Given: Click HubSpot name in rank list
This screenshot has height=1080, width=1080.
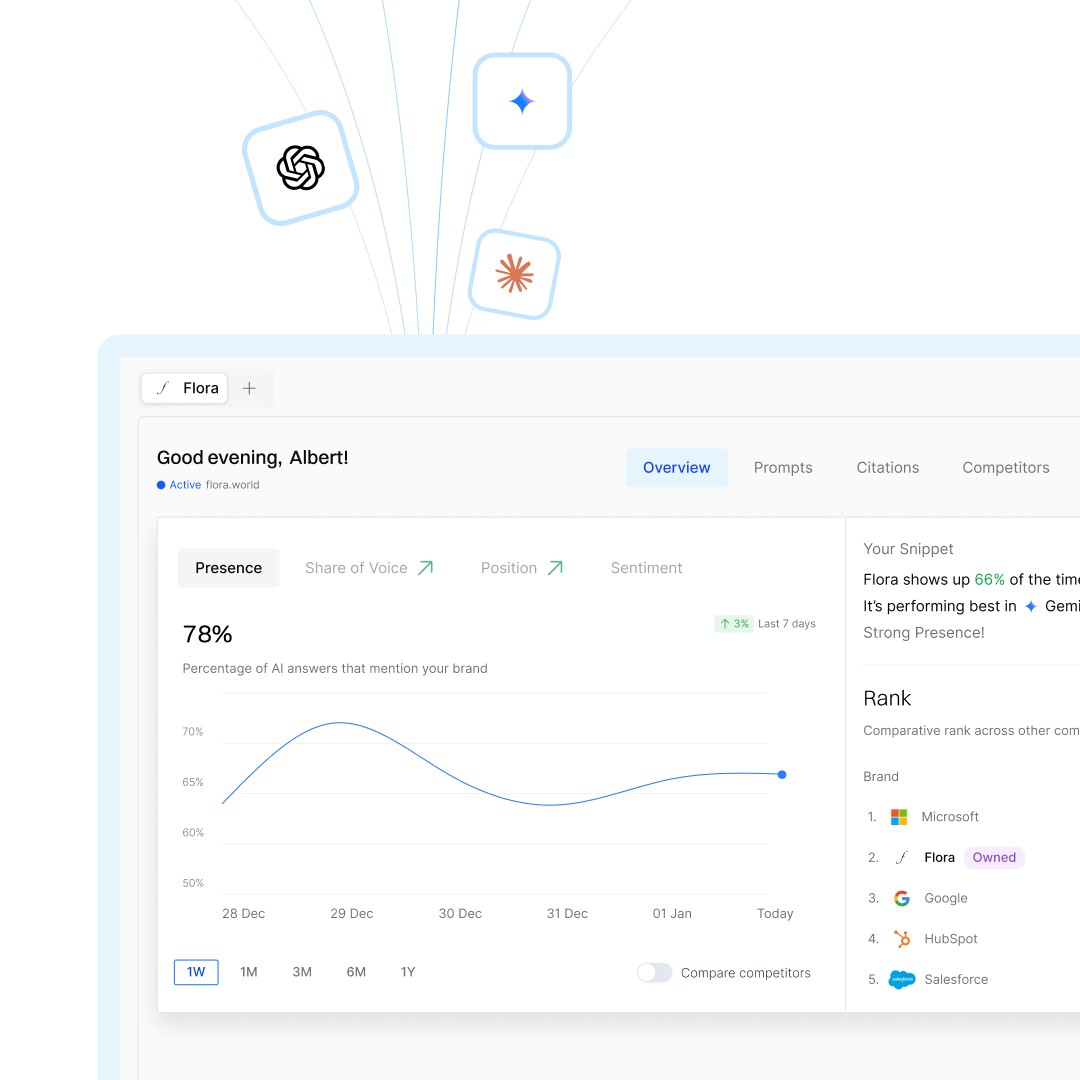Looking at the screenshot, I should [951, 939].
